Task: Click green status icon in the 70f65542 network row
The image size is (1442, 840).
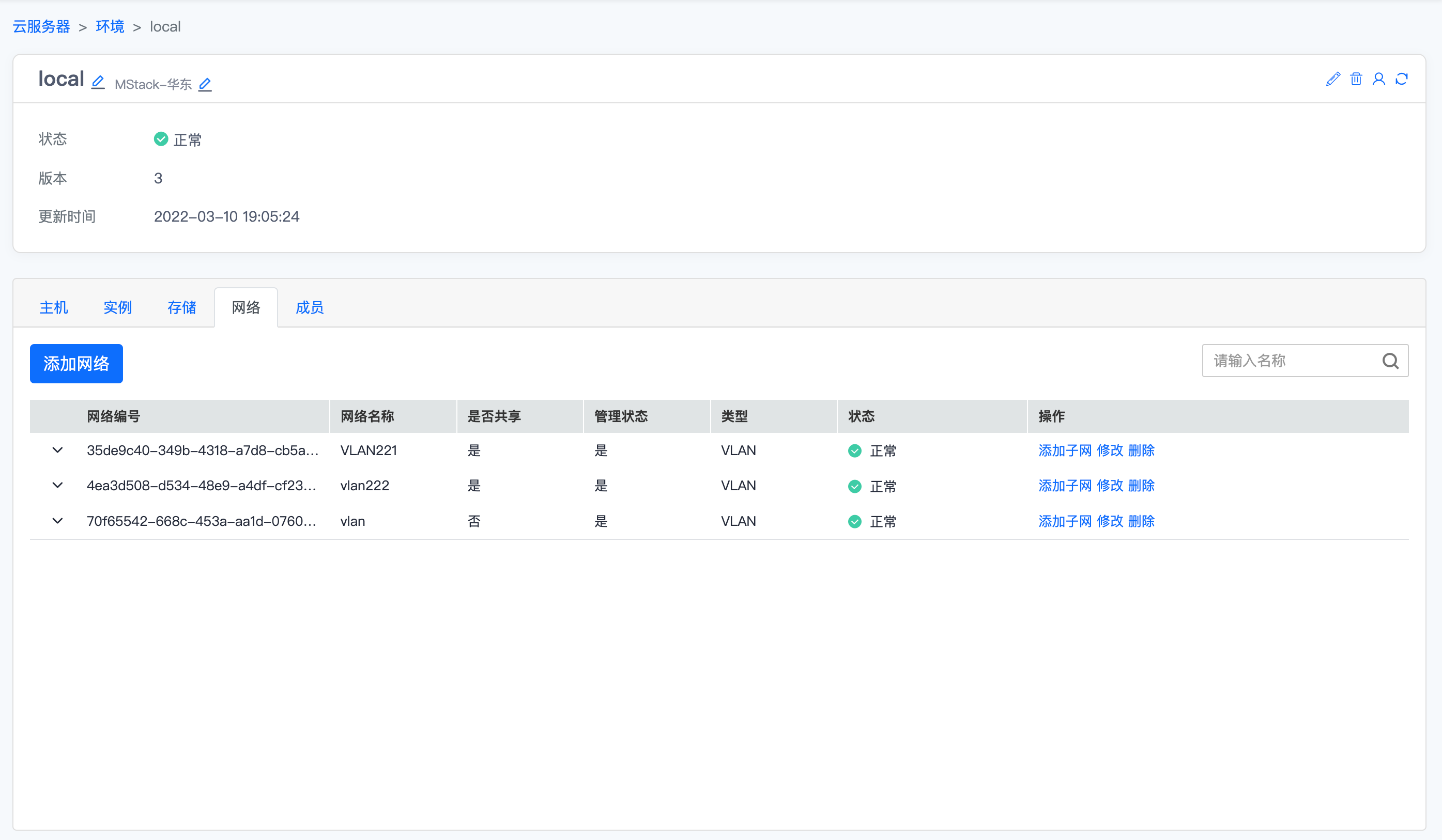Action: coord(854,521)
